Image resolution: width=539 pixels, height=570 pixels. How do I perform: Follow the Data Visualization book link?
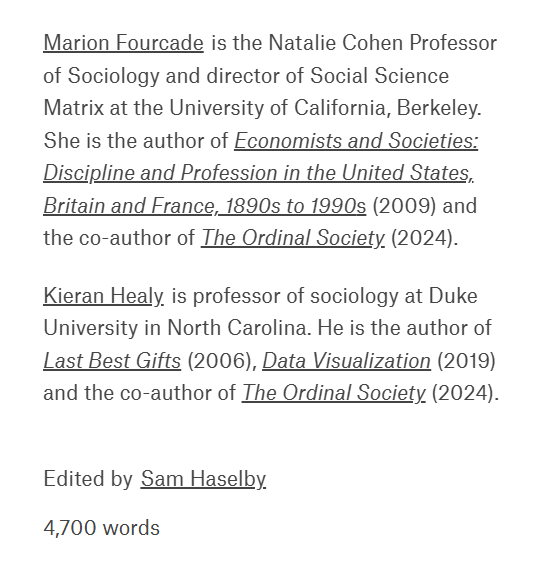[x=346, y=361]
